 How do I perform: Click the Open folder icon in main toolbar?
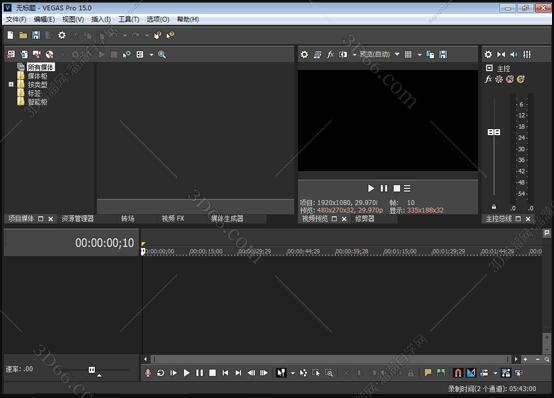click(23, 35)
